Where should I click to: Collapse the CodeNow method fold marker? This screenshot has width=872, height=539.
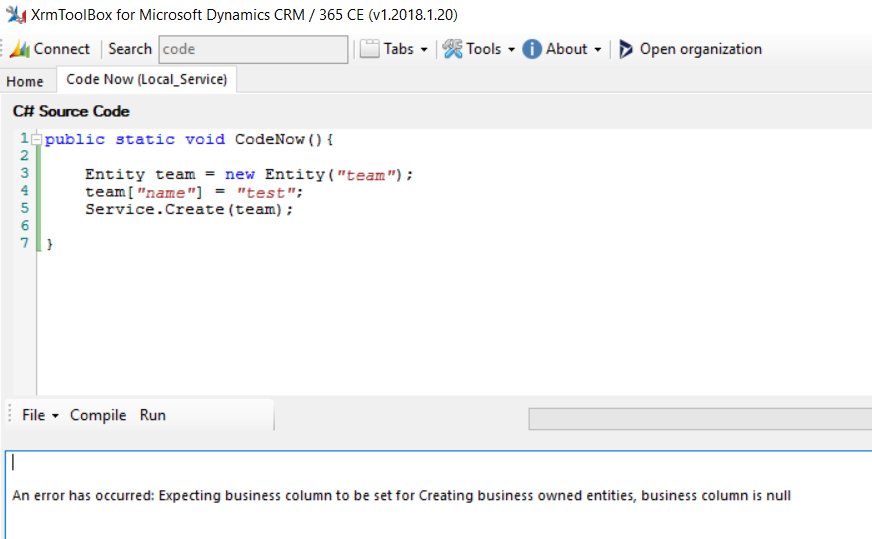pyautogui.click(x=36, y=139)
